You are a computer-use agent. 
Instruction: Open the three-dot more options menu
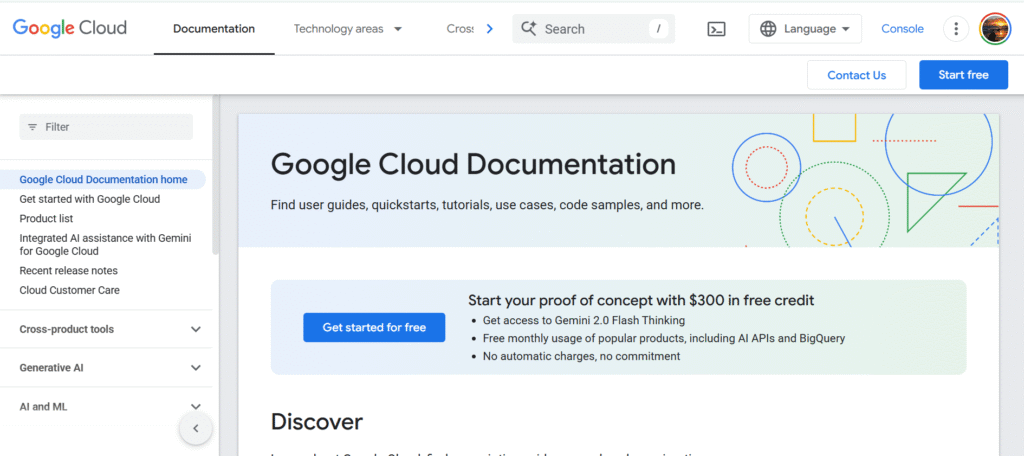tap(955, 29)
